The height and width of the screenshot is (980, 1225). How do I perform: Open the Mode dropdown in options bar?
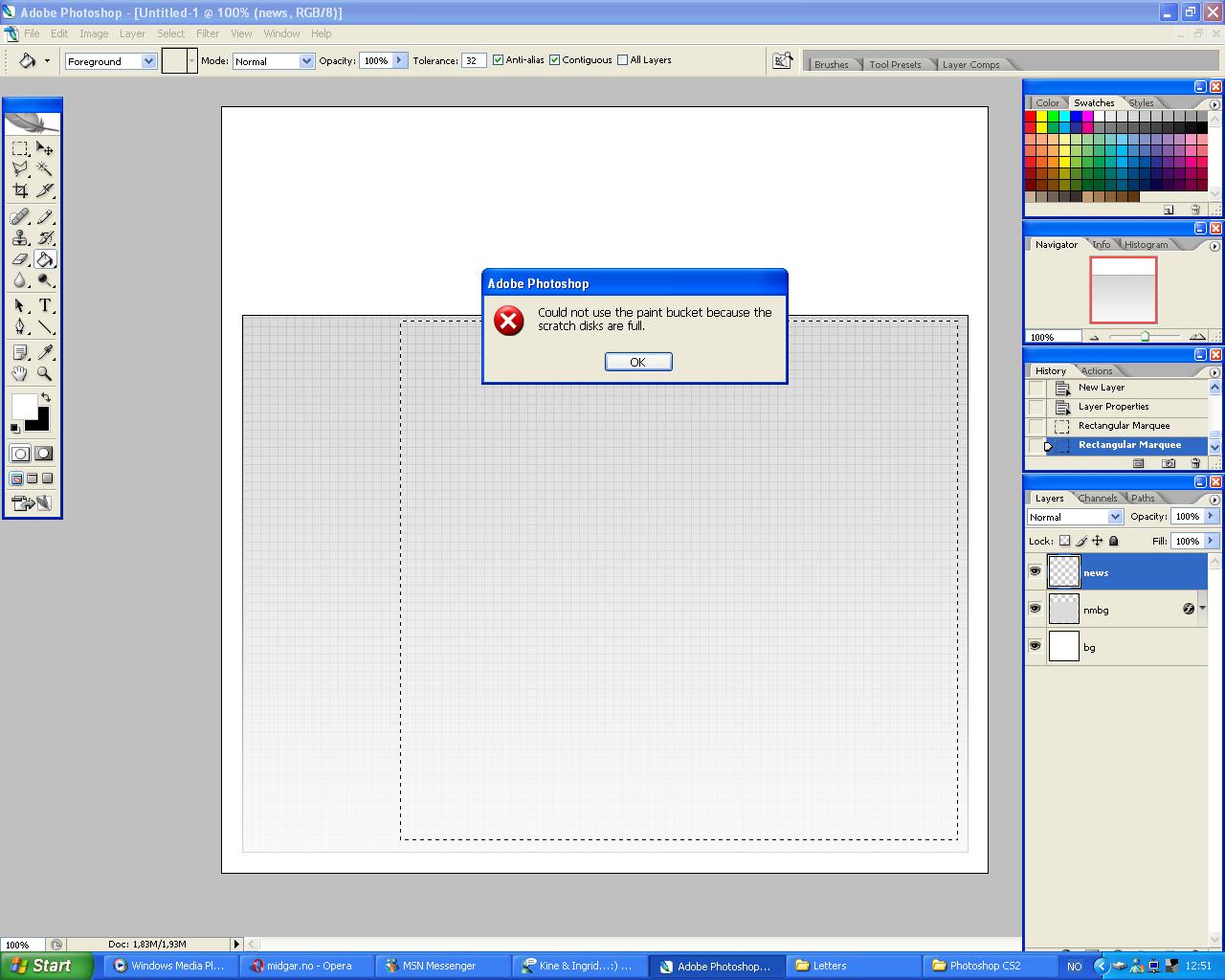click(x=306, y=61)
